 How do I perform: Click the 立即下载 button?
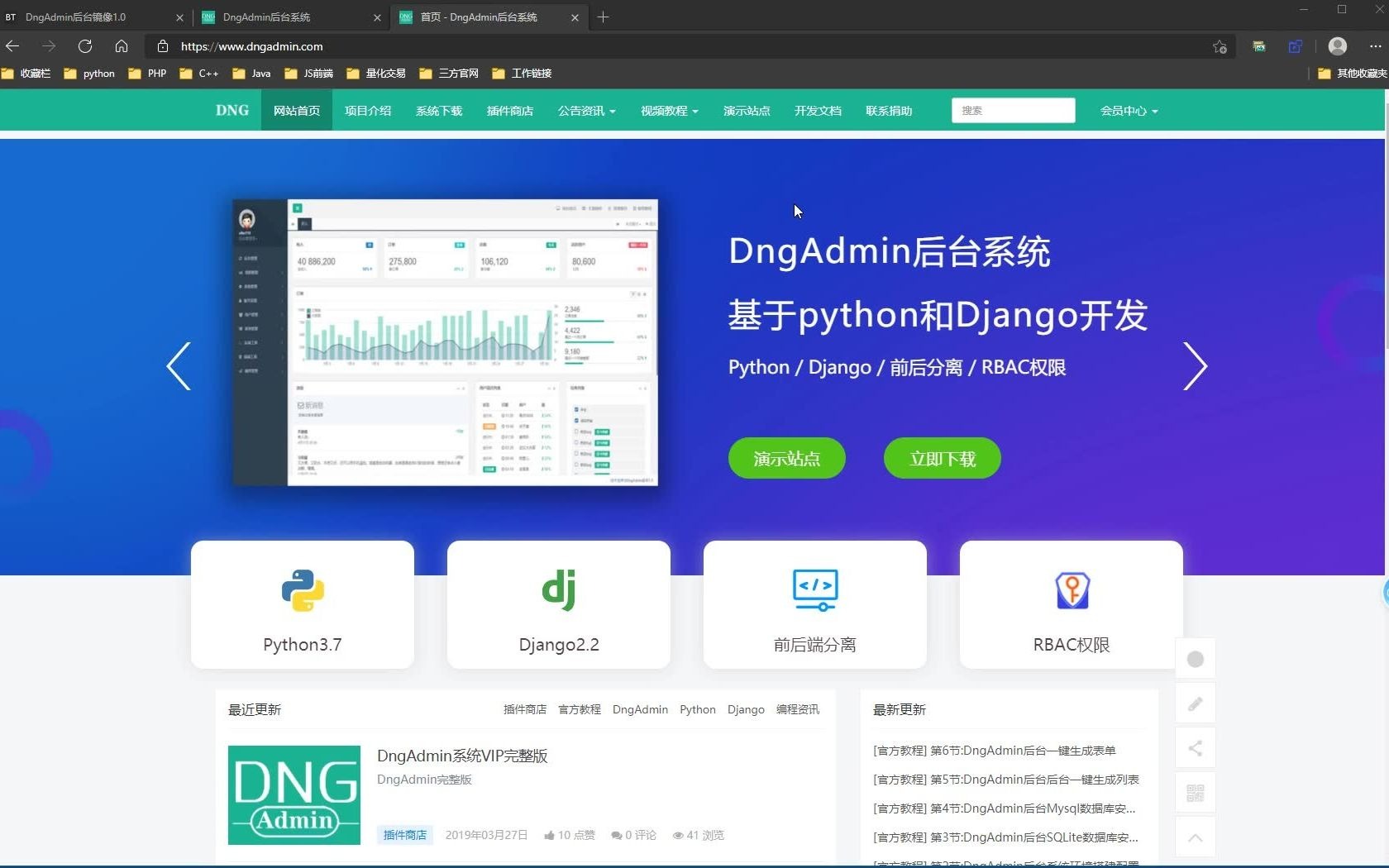(x=943, y=458)
